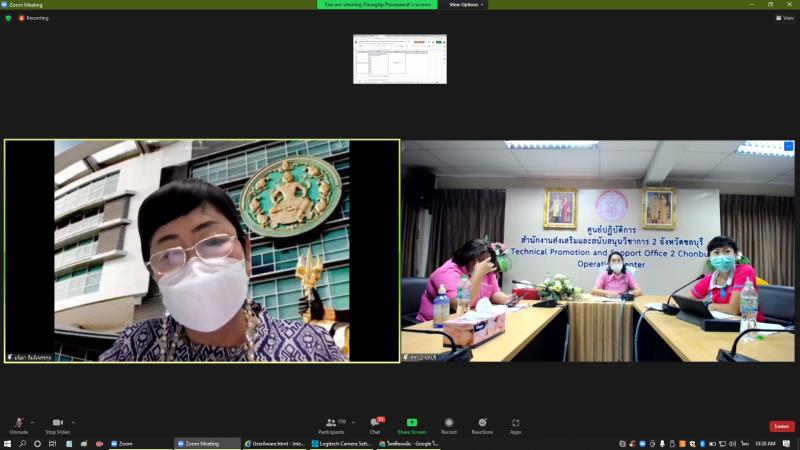Open the Apps panel in Zoom

[515, 425]
